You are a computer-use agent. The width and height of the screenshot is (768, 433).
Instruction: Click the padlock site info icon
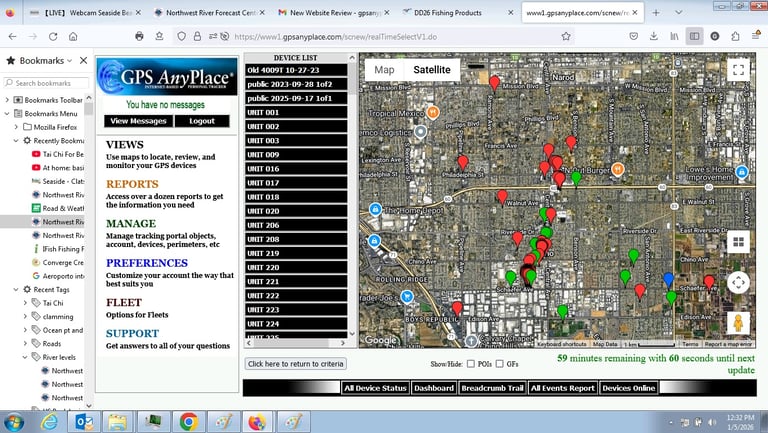197,36
